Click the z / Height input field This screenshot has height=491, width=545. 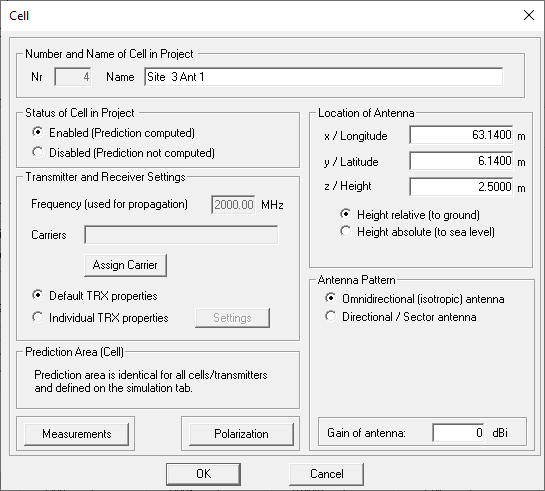click(x=461, y=187)
